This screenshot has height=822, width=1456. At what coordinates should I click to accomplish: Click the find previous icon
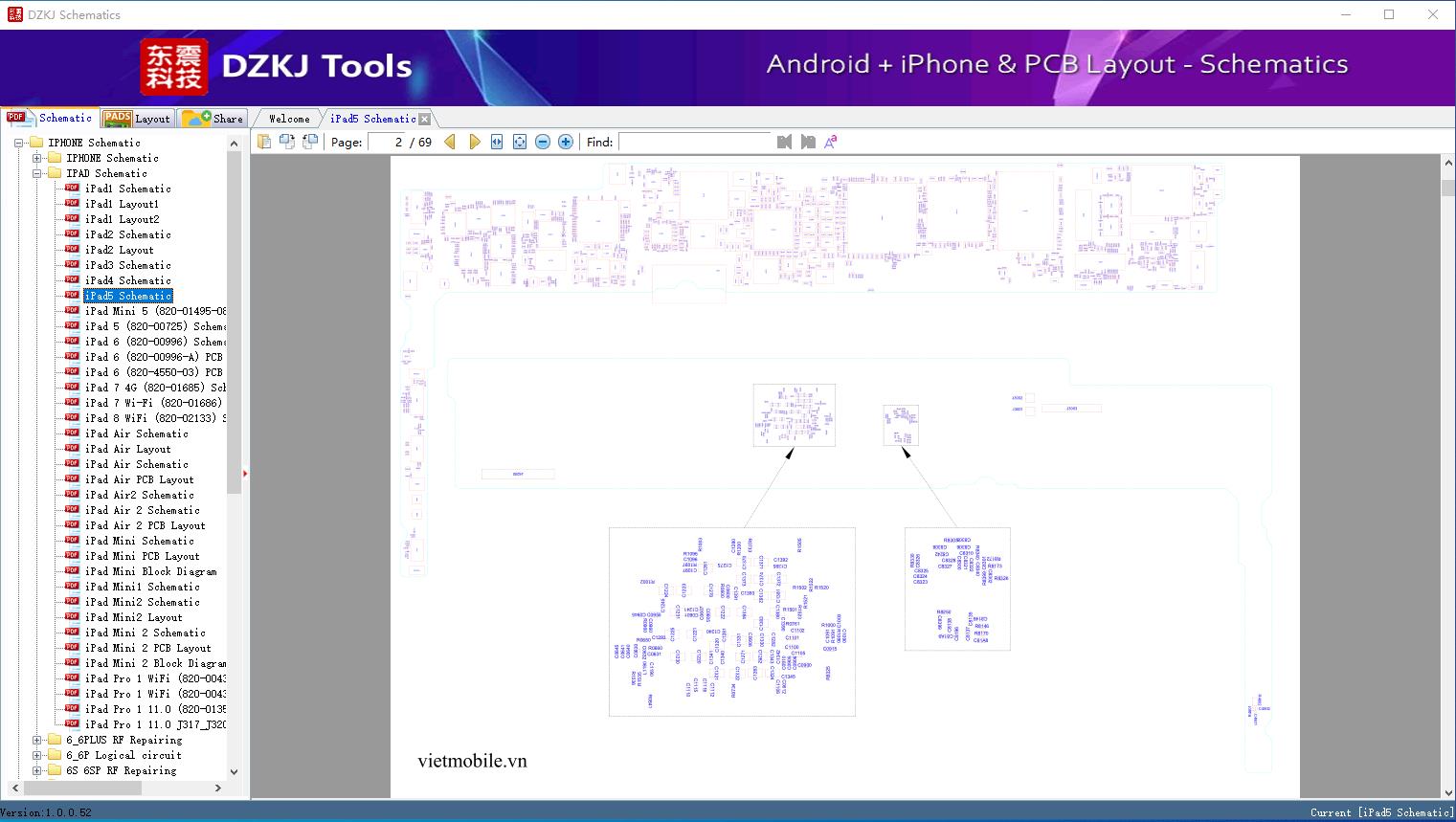pyautogui.click(x=785, y=142)
